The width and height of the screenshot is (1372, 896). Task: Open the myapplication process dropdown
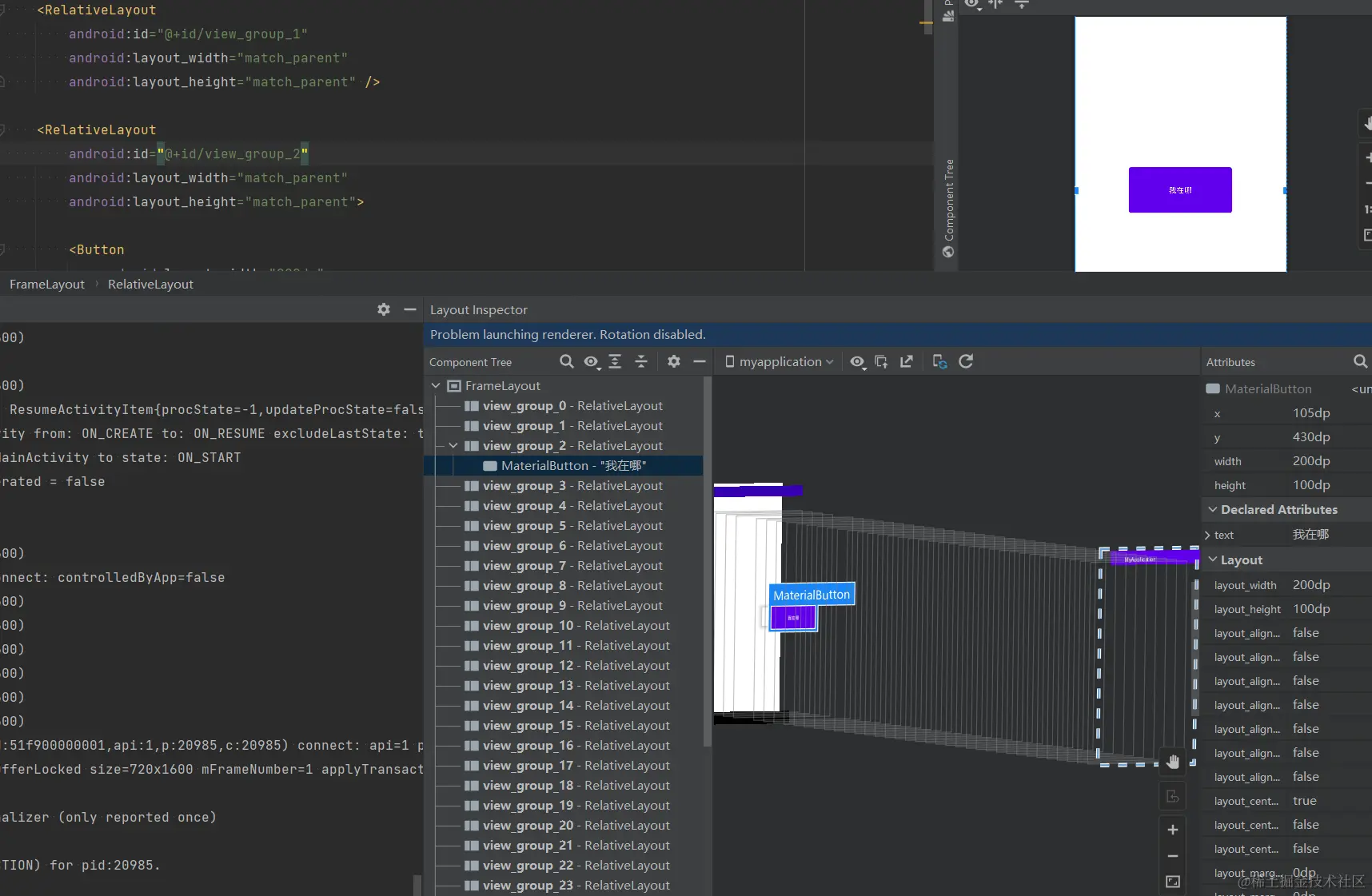click(x=779, y=361)
